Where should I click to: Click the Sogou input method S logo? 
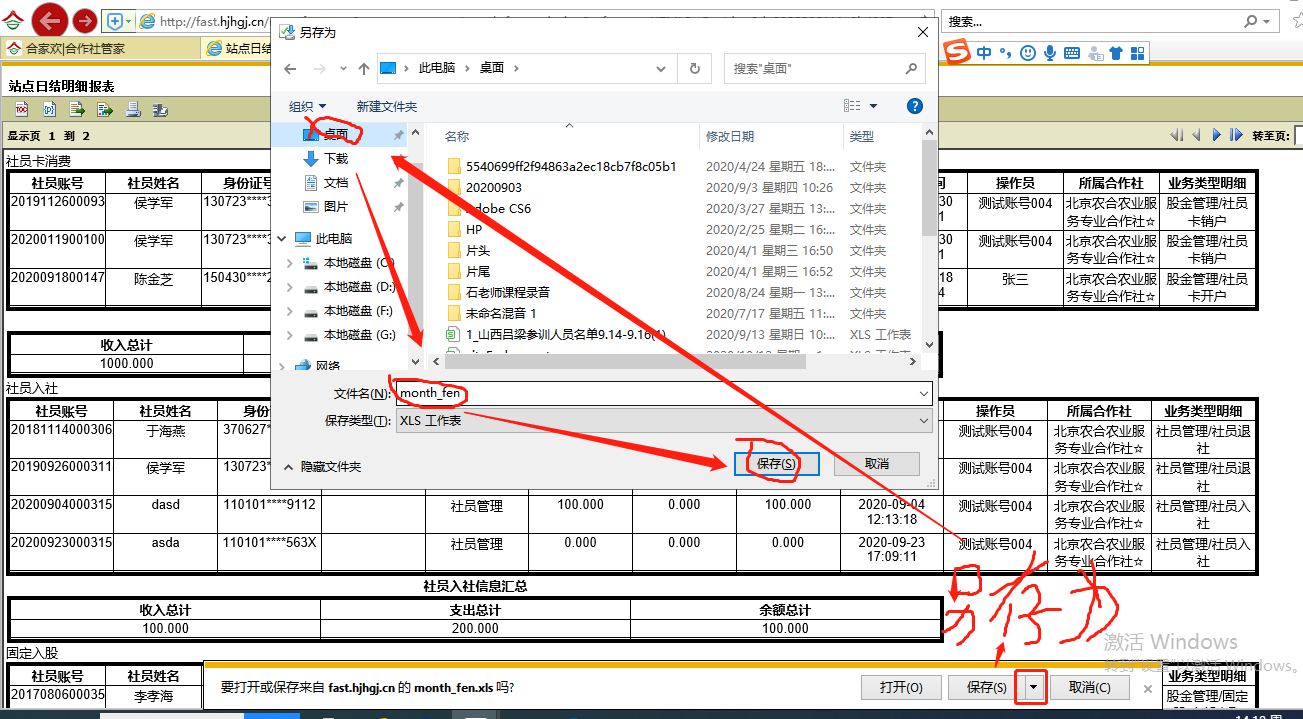(x=958, y=51)
